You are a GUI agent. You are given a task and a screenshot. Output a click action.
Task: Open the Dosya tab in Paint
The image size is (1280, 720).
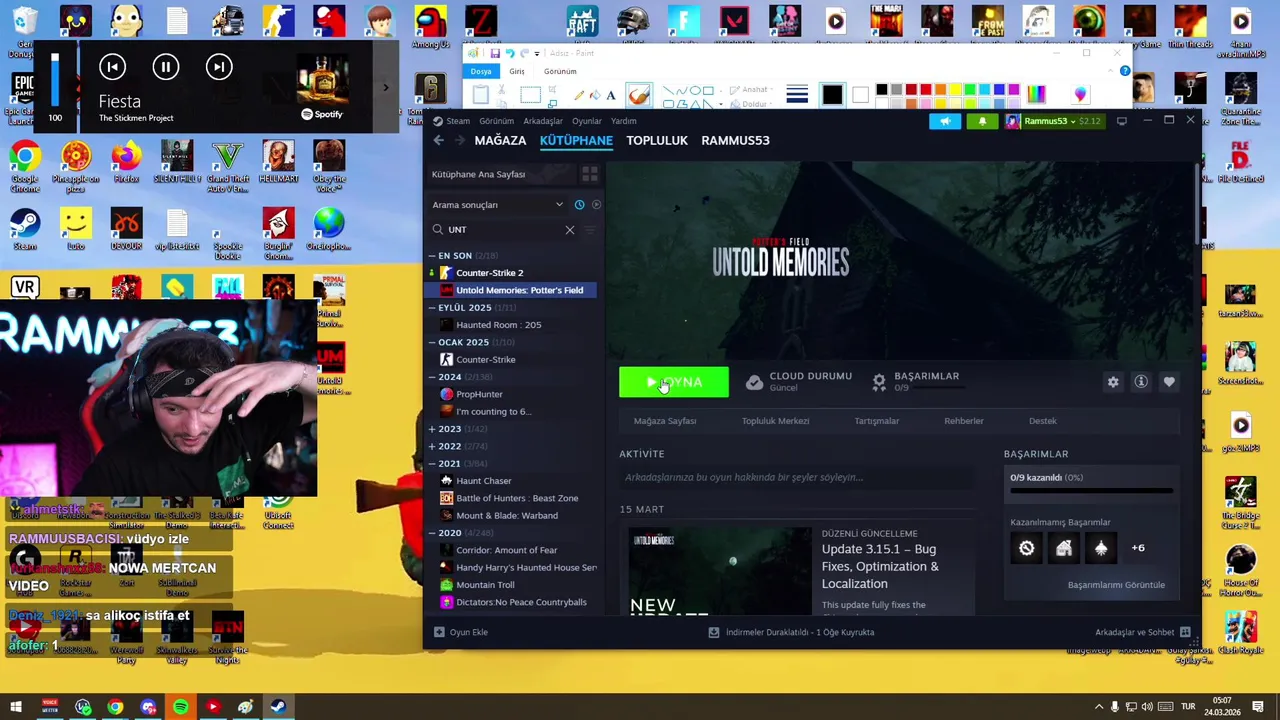[481, 71]
